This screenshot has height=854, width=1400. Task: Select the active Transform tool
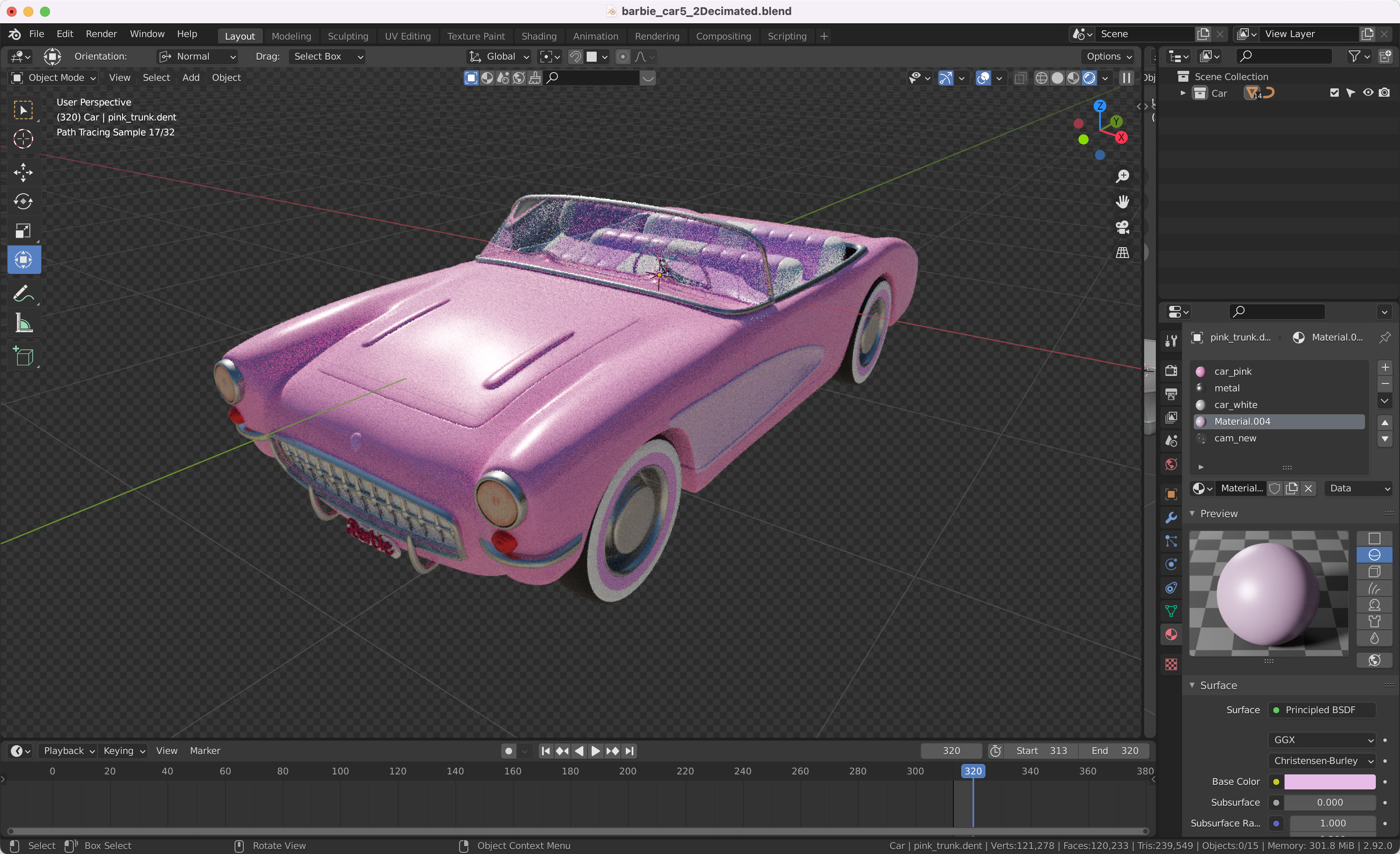23,260
